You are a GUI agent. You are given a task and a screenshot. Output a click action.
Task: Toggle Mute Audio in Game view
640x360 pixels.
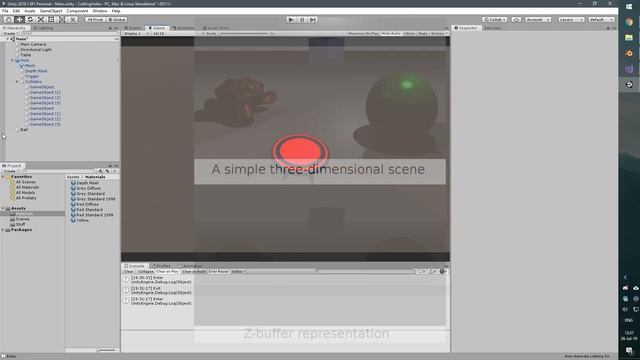pyautogui.click(x=391, y=33)
